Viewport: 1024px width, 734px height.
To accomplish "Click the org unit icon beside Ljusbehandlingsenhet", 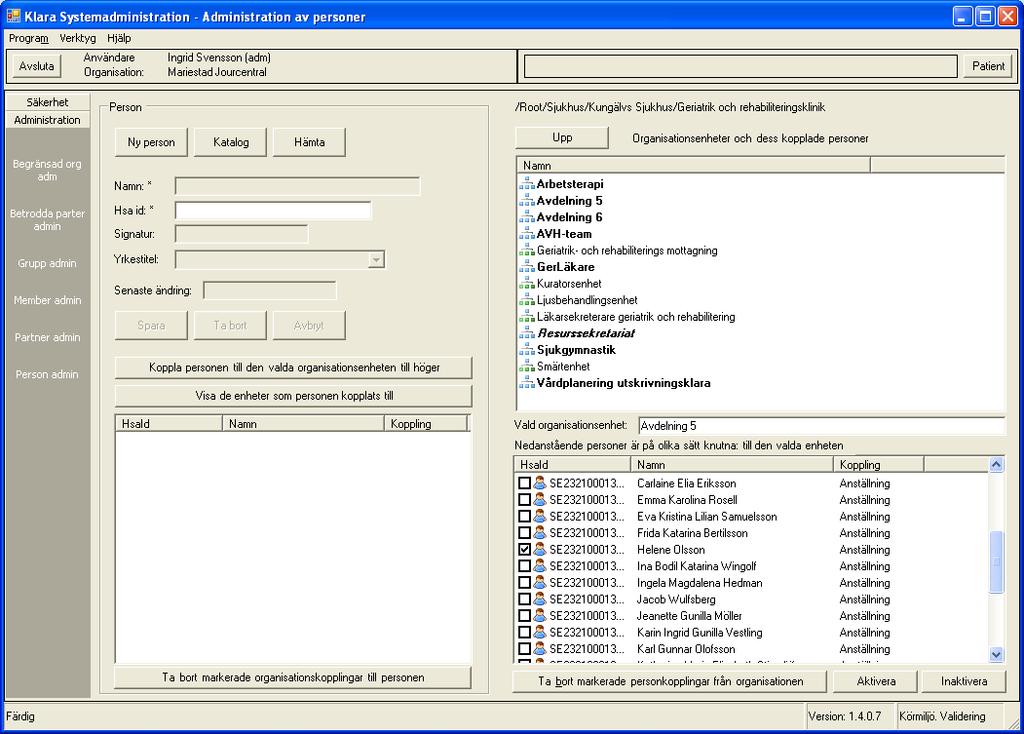I will click(527, 300).
